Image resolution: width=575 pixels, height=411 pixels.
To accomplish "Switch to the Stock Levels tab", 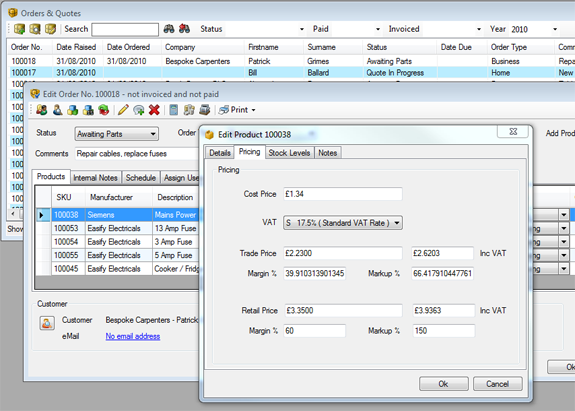I will pos(289,153).
